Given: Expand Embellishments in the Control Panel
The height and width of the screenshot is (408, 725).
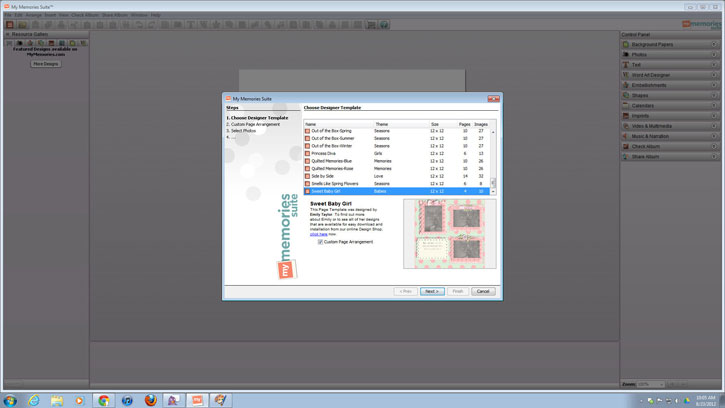Looking at the screenshot, I should 670,85.
